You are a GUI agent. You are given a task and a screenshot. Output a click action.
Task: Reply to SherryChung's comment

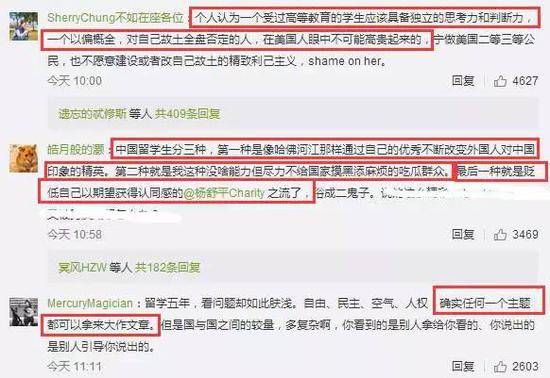[x=463, y=81]
